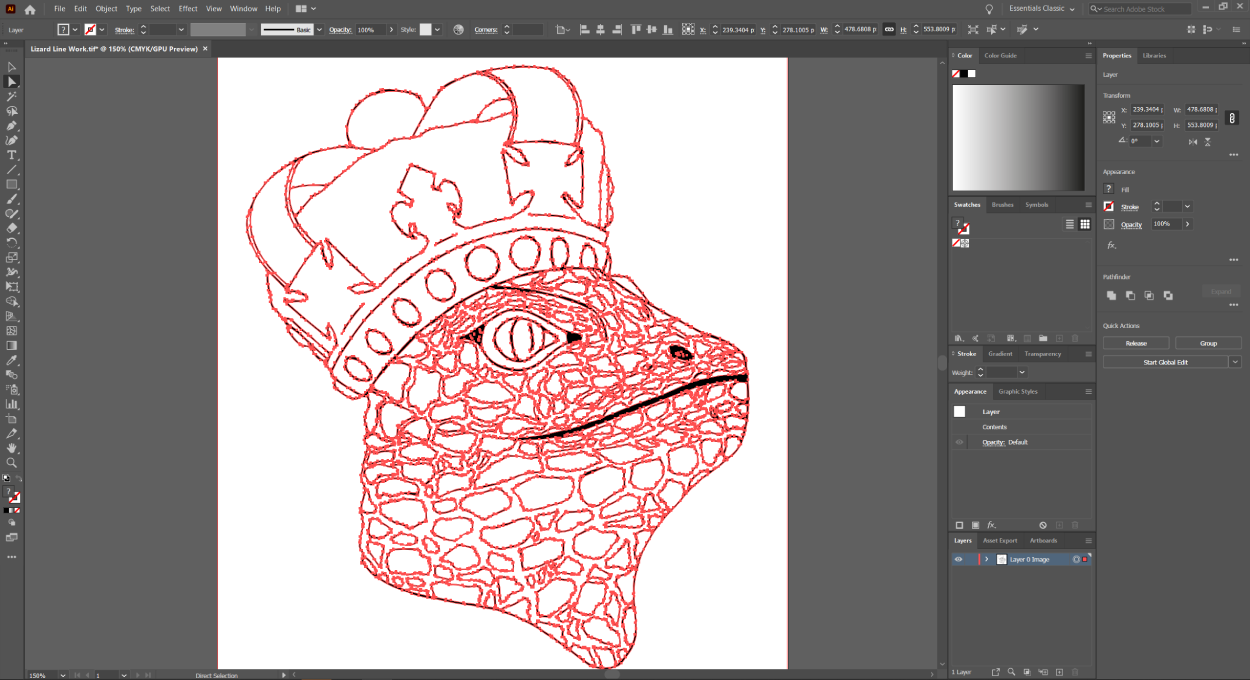
Task: Activate the Zoom tool magnifier
Action: [x=12, y=463]
